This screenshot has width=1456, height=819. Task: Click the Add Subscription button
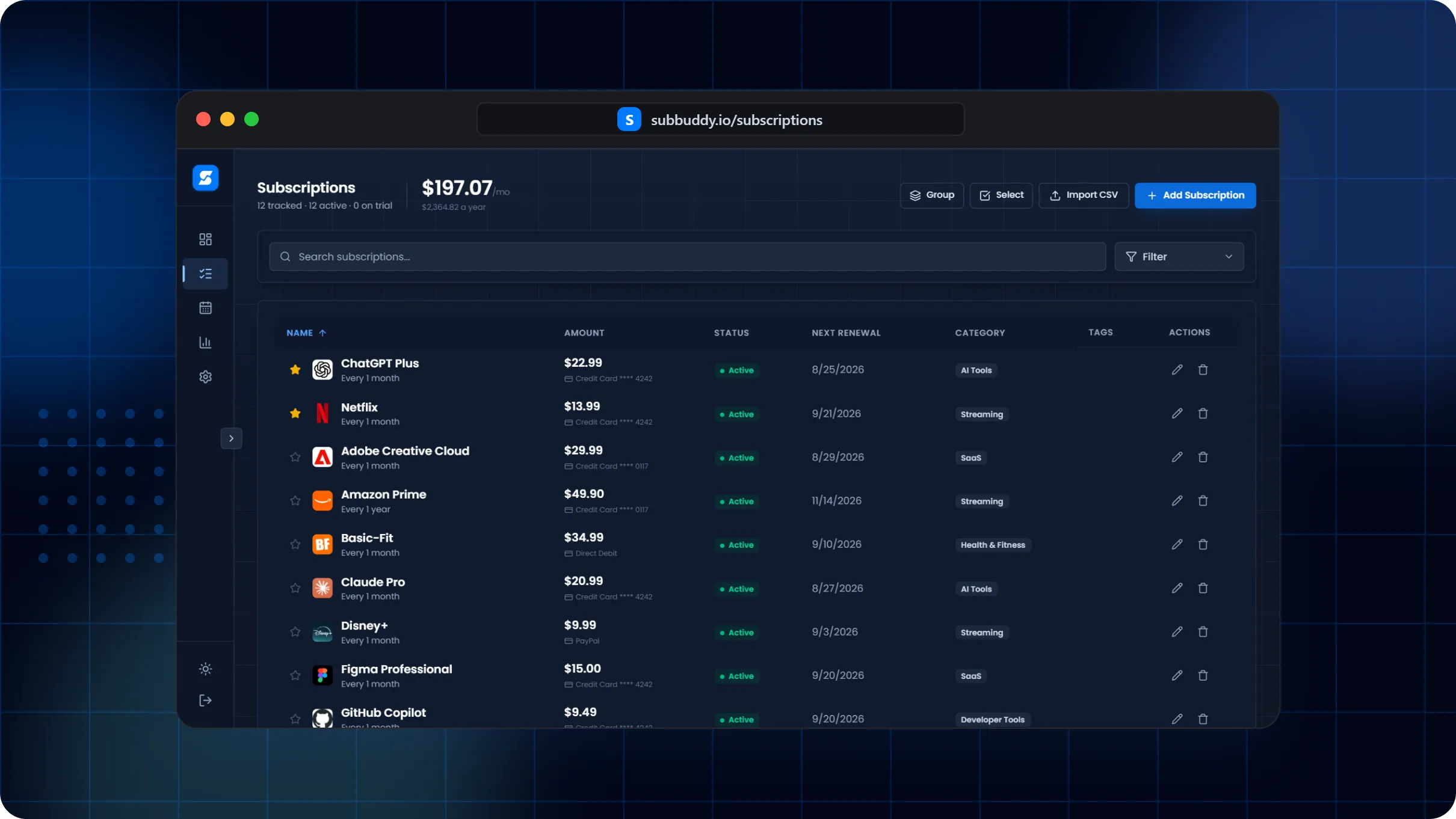pyautogui.click(x=1195, y=195)
